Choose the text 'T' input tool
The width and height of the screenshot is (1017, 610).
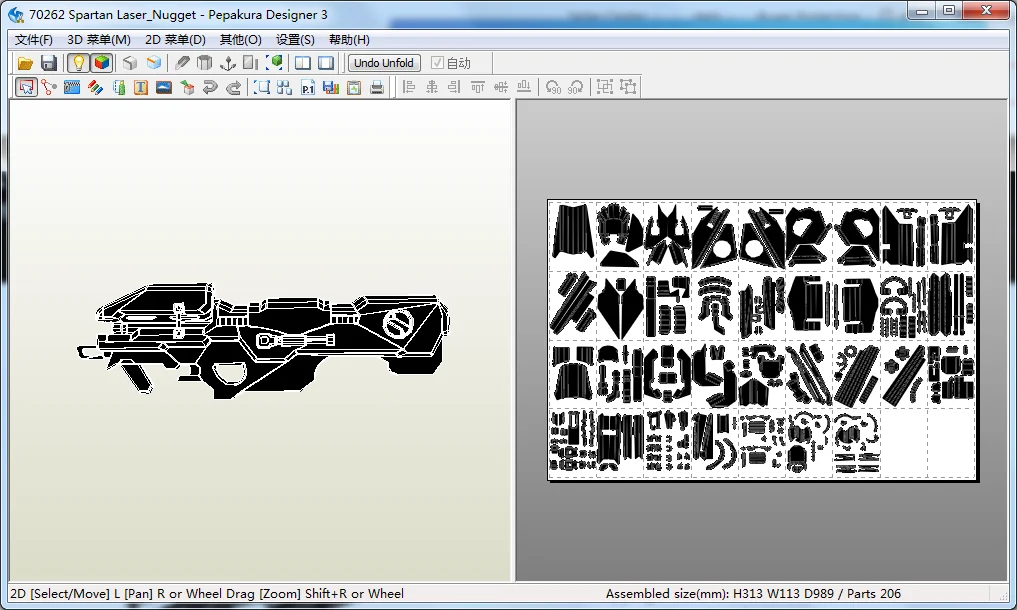click(x=141, y=87)
